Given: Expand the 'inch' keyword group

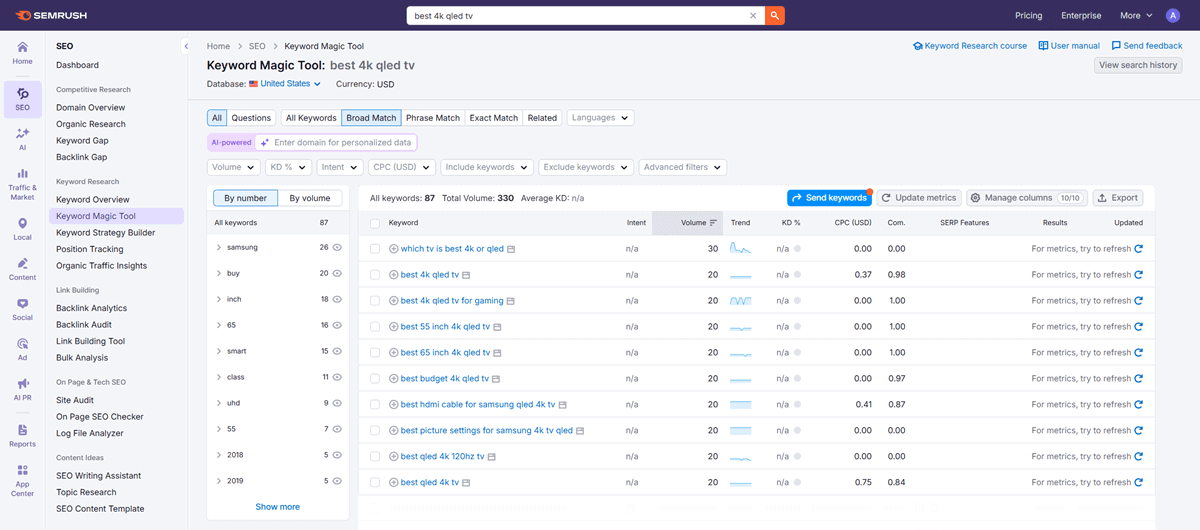Looking at the screenshot, I should (x=219, y=299).
